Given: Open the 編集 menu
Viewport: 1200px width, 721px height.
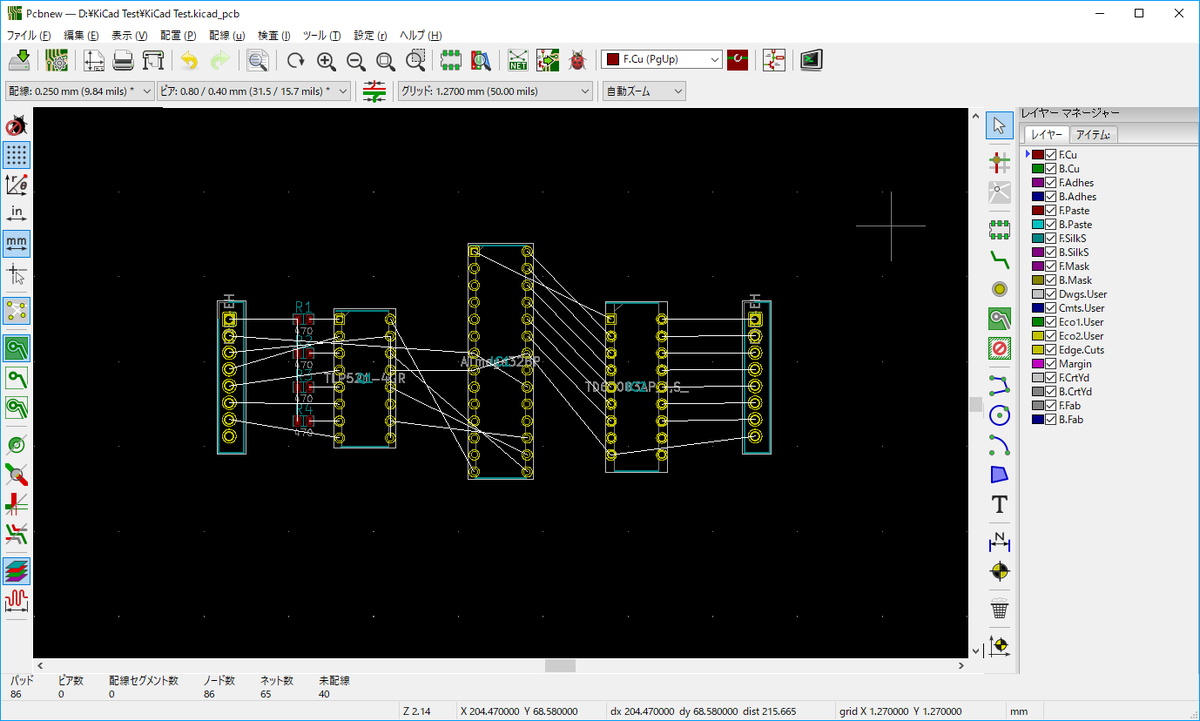Looking at the screenshot, I should click(x=81, y=35).
